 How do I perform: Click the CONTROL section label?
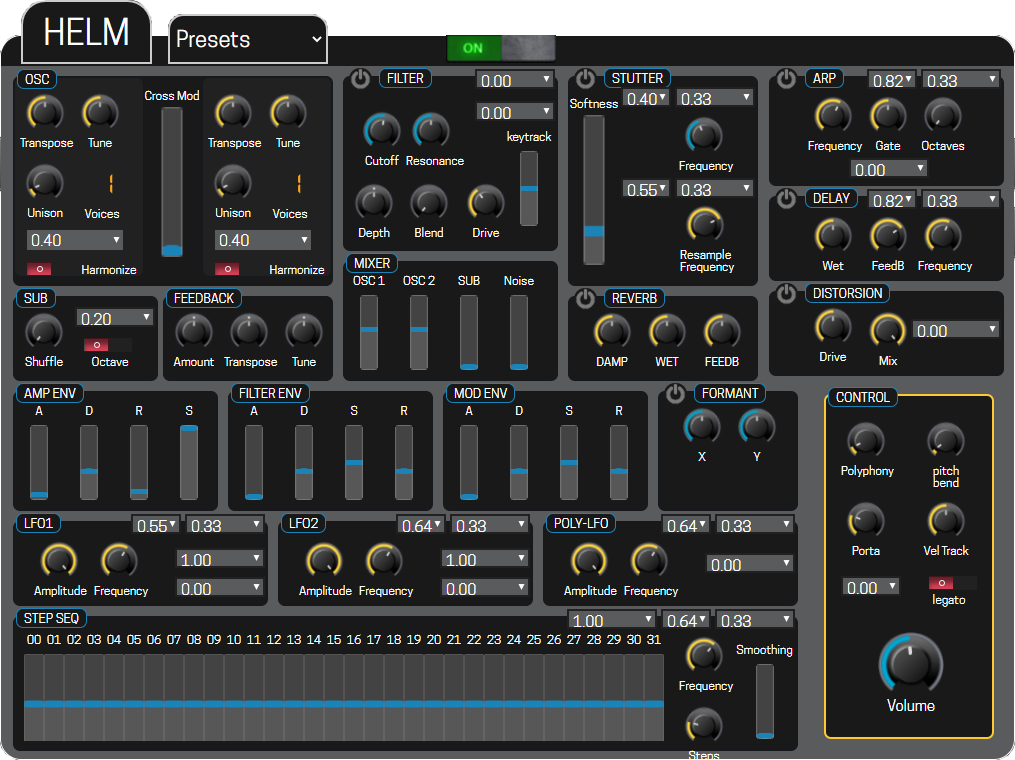pos(862,397)
